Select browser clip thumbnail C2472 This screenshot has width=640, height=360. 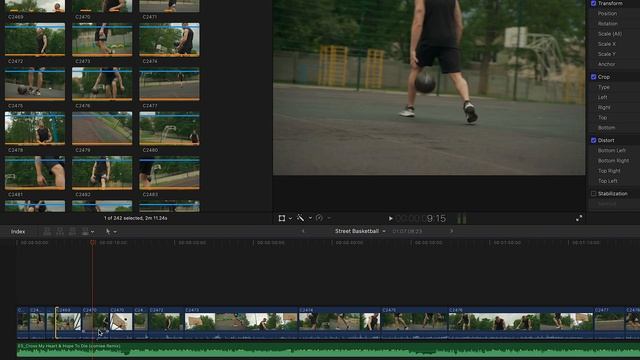(35, 40)
